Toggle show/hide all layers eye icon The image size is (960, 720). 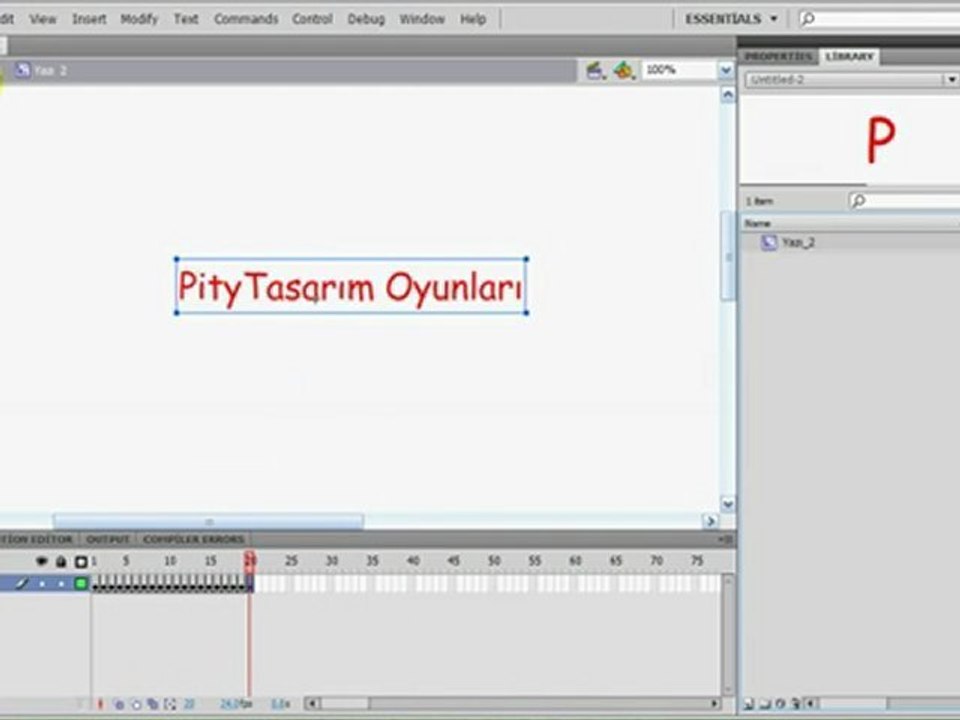pyautogui.click(x=42, y=561)
